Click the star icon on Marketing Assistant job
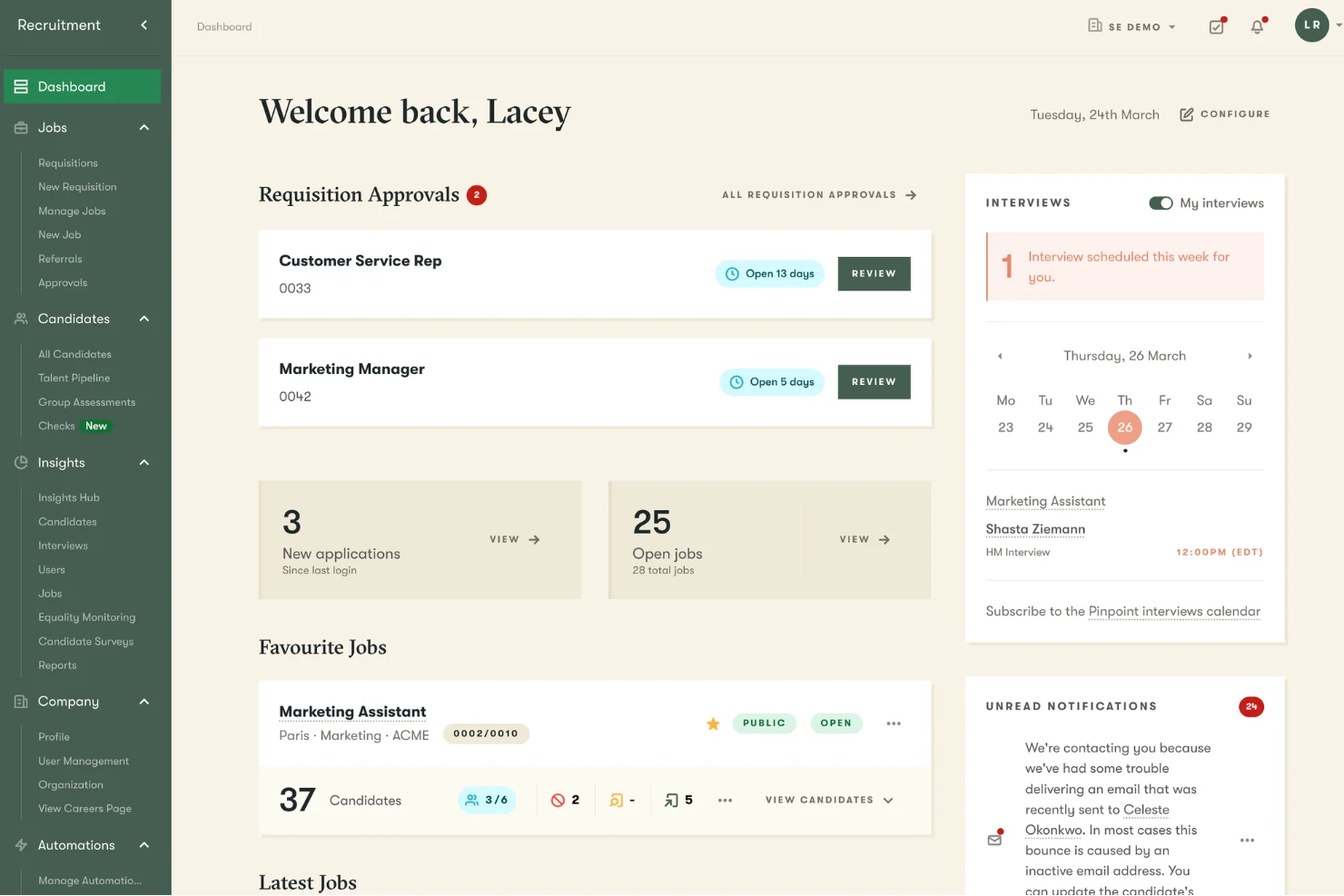This screenshot has width=1344, height=896. [x=713, y=724]
